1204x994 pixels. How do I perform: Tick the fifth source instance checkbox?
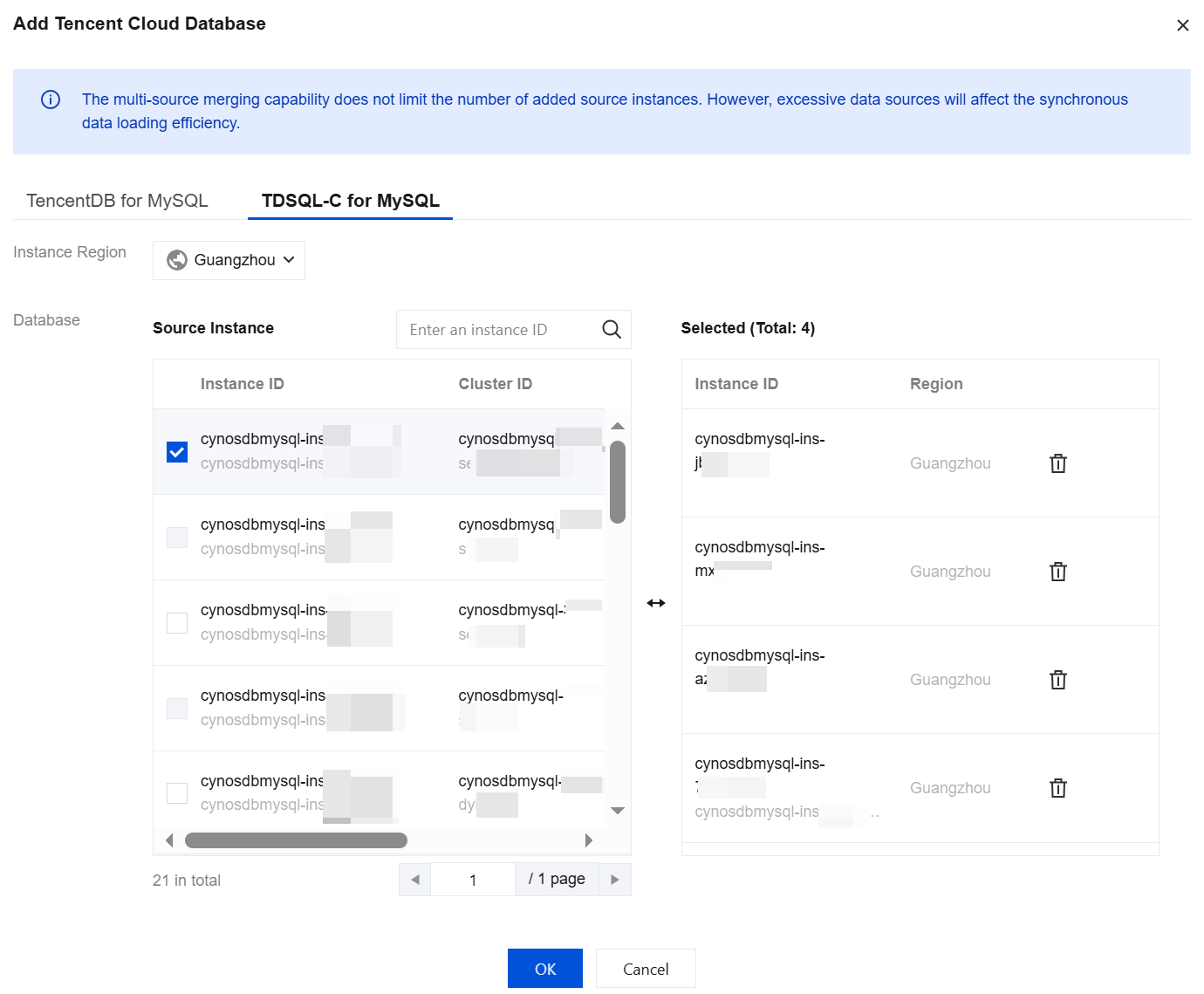(x=177, y=792)
